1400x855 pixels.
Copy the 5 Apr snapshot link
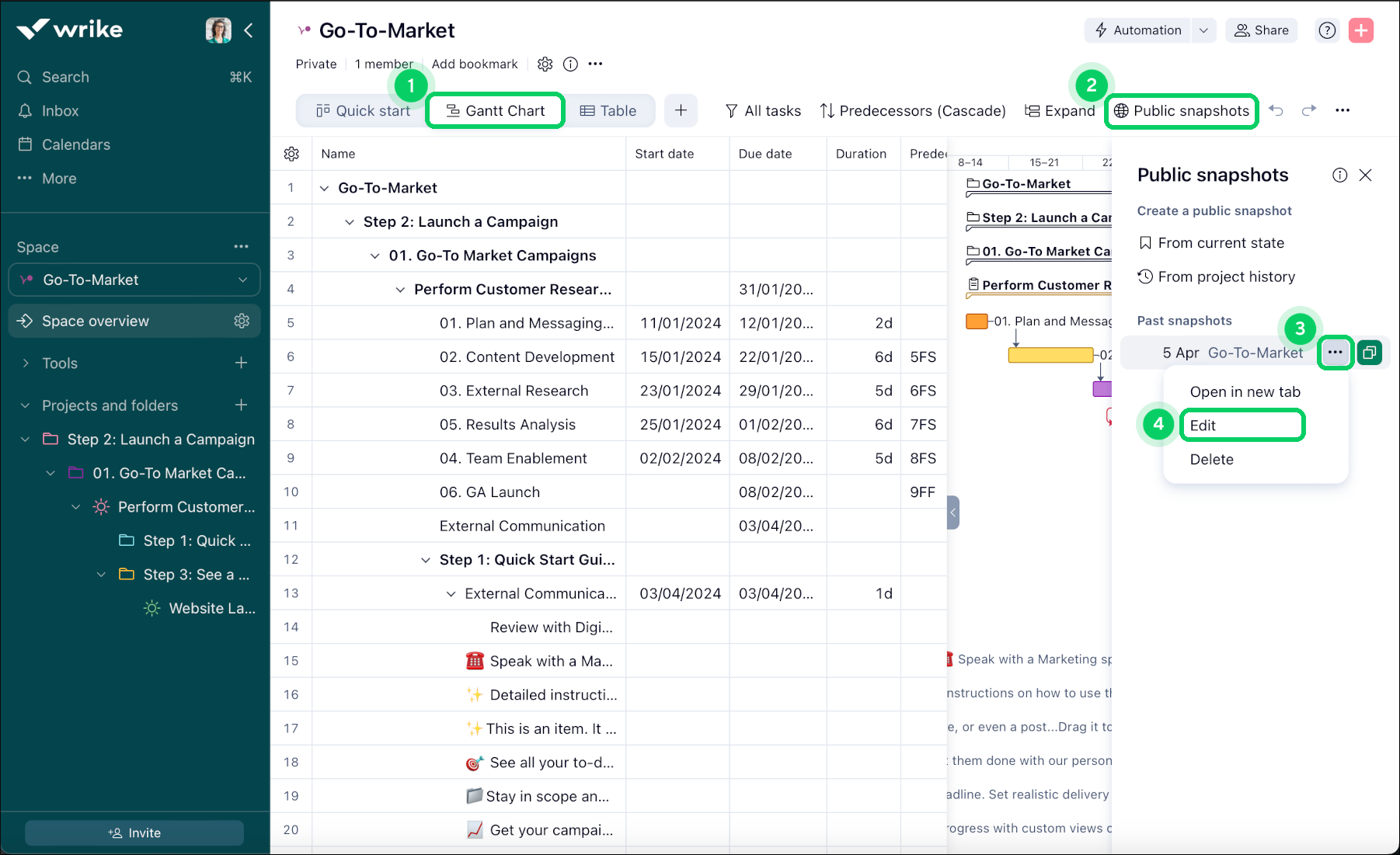click(1370, 353)
